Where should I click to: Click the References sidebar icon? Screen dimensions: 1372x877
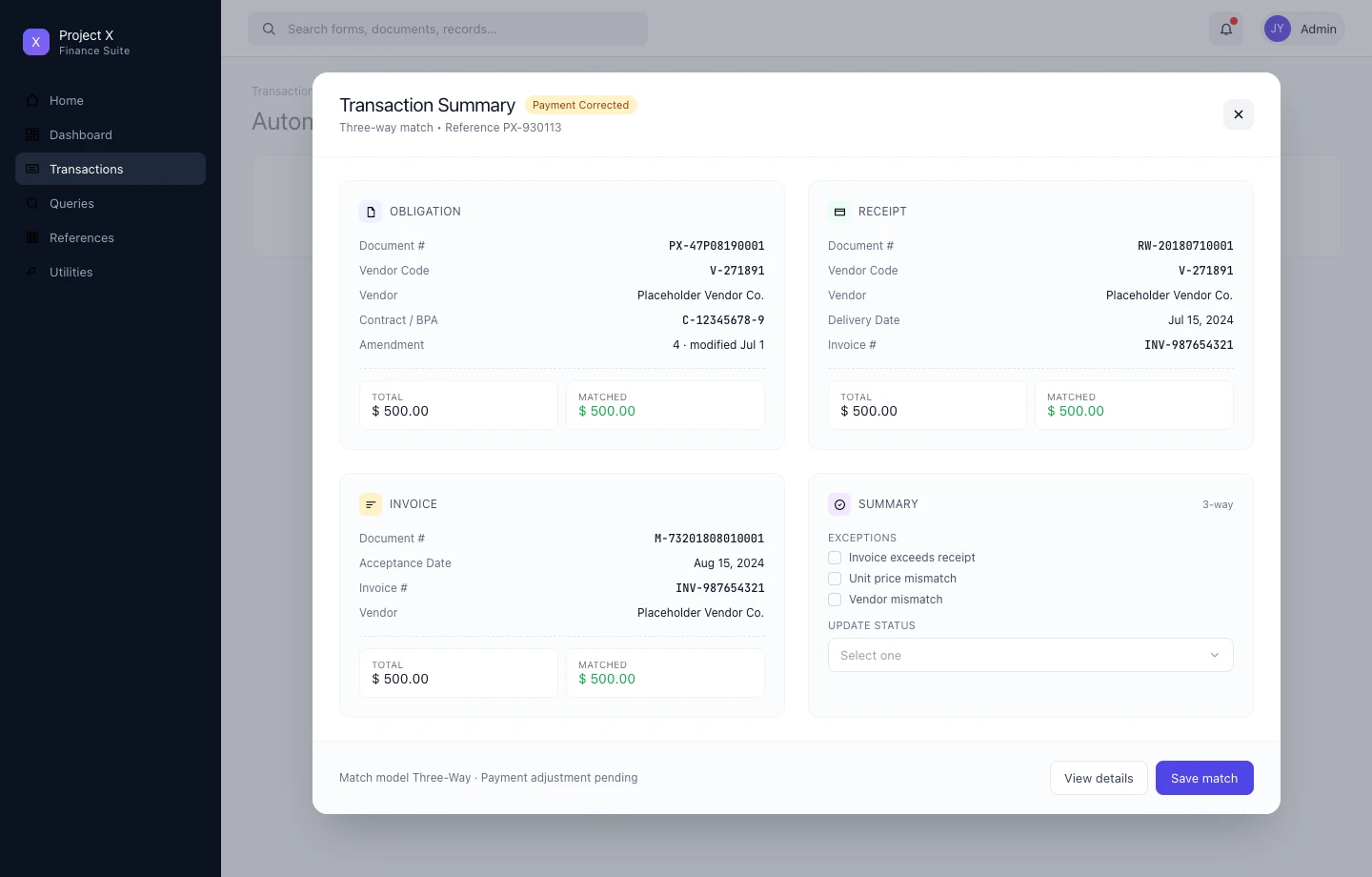pos(32,237)
